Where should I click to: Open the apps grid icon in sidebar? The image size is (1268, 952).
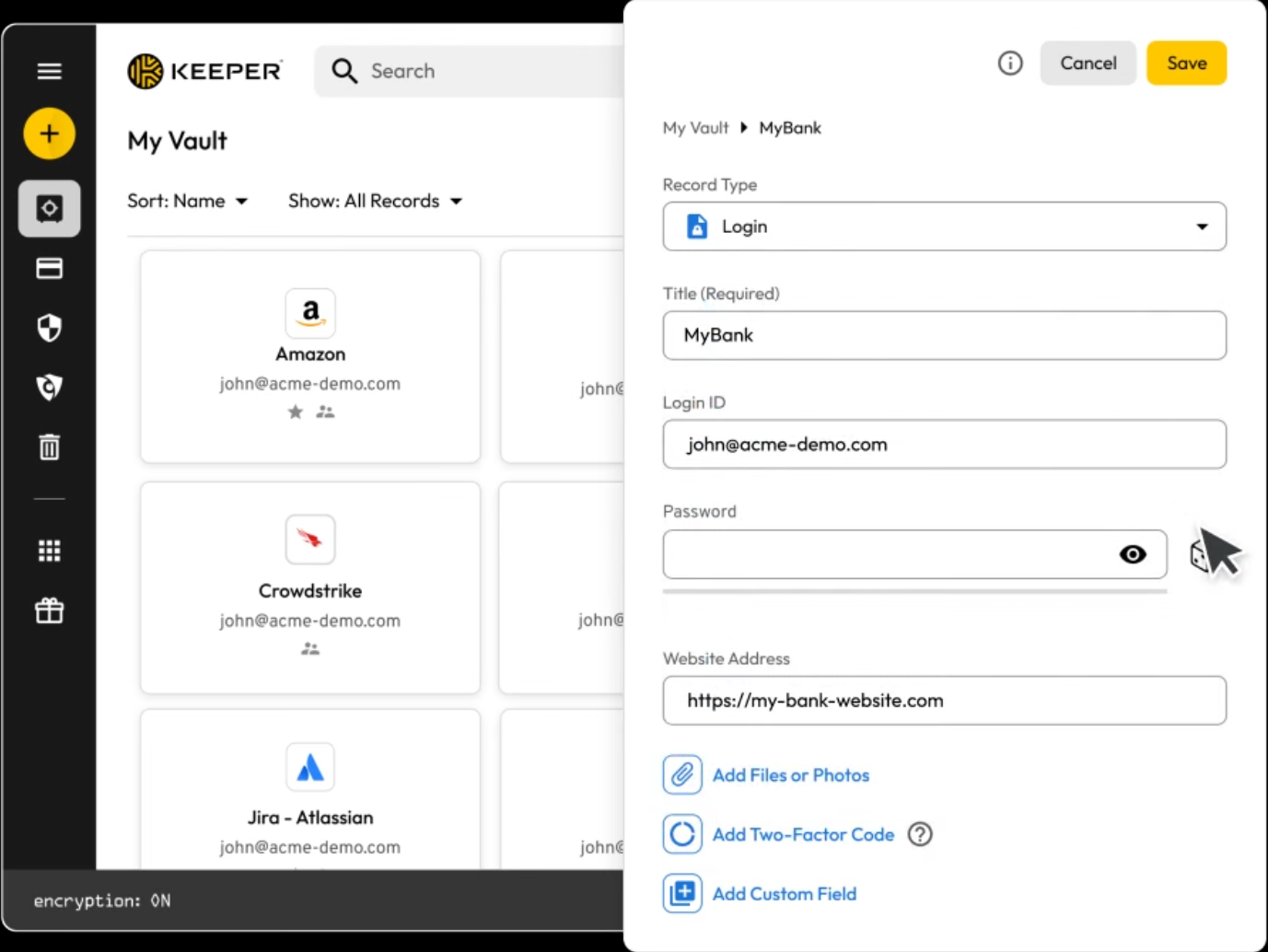pyautogui.click(x=50, y=551)
